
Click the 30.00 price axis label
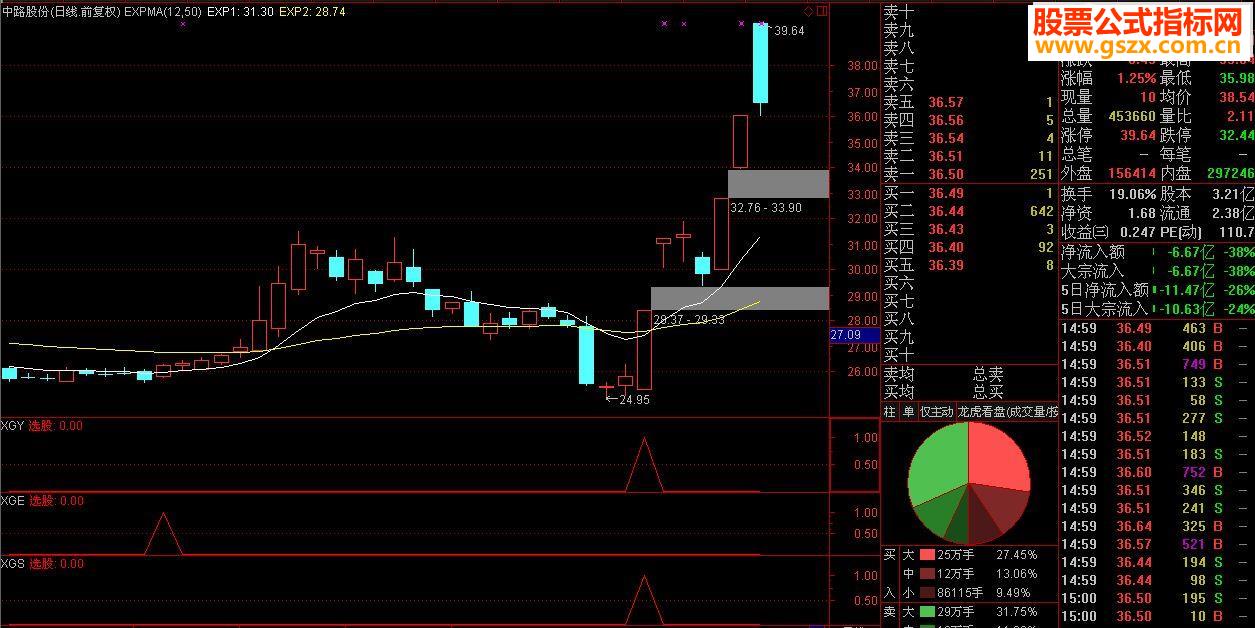pos(862,270)
